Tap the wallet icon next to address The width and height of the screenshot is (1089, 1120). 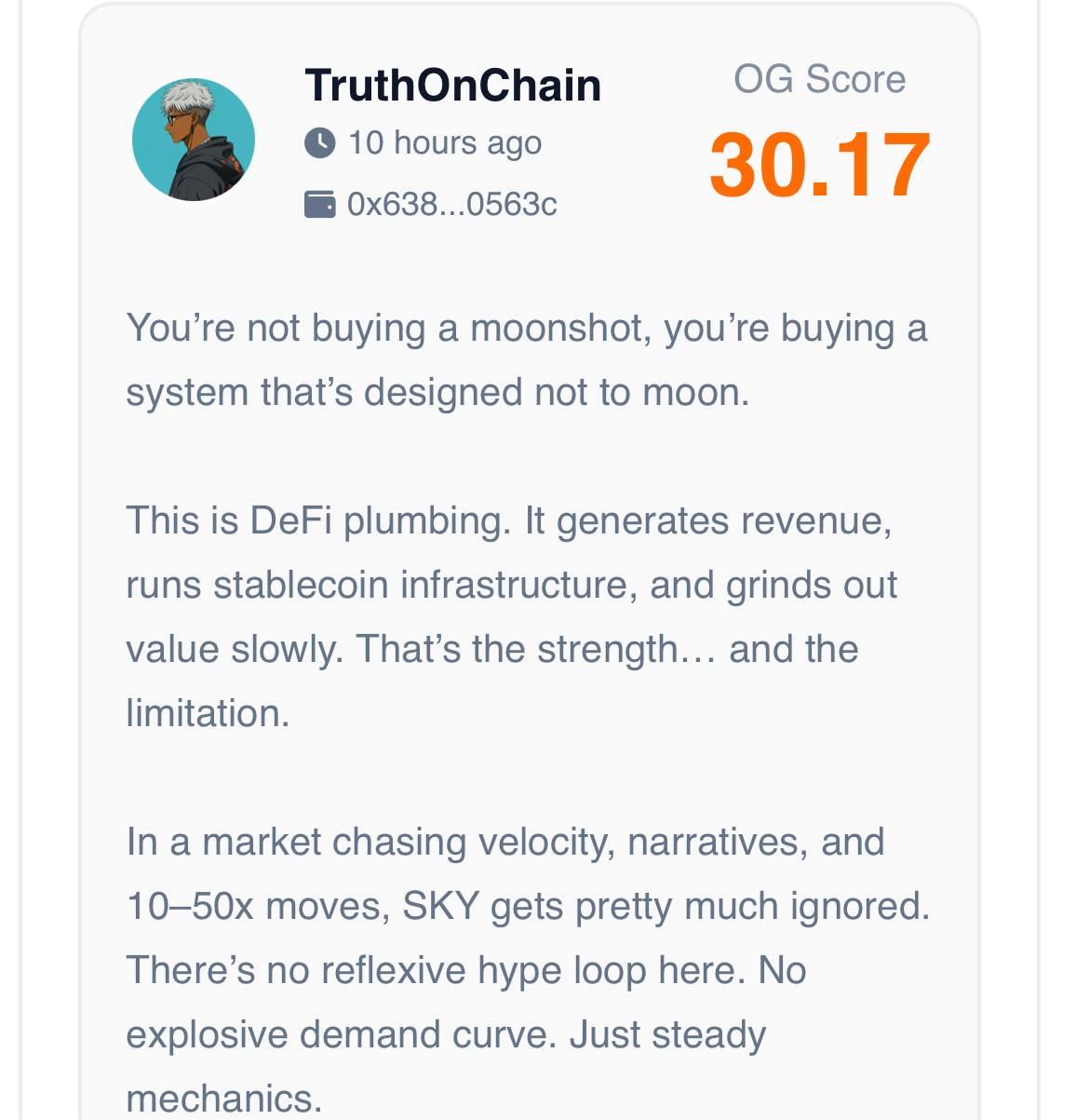[319, 204]
